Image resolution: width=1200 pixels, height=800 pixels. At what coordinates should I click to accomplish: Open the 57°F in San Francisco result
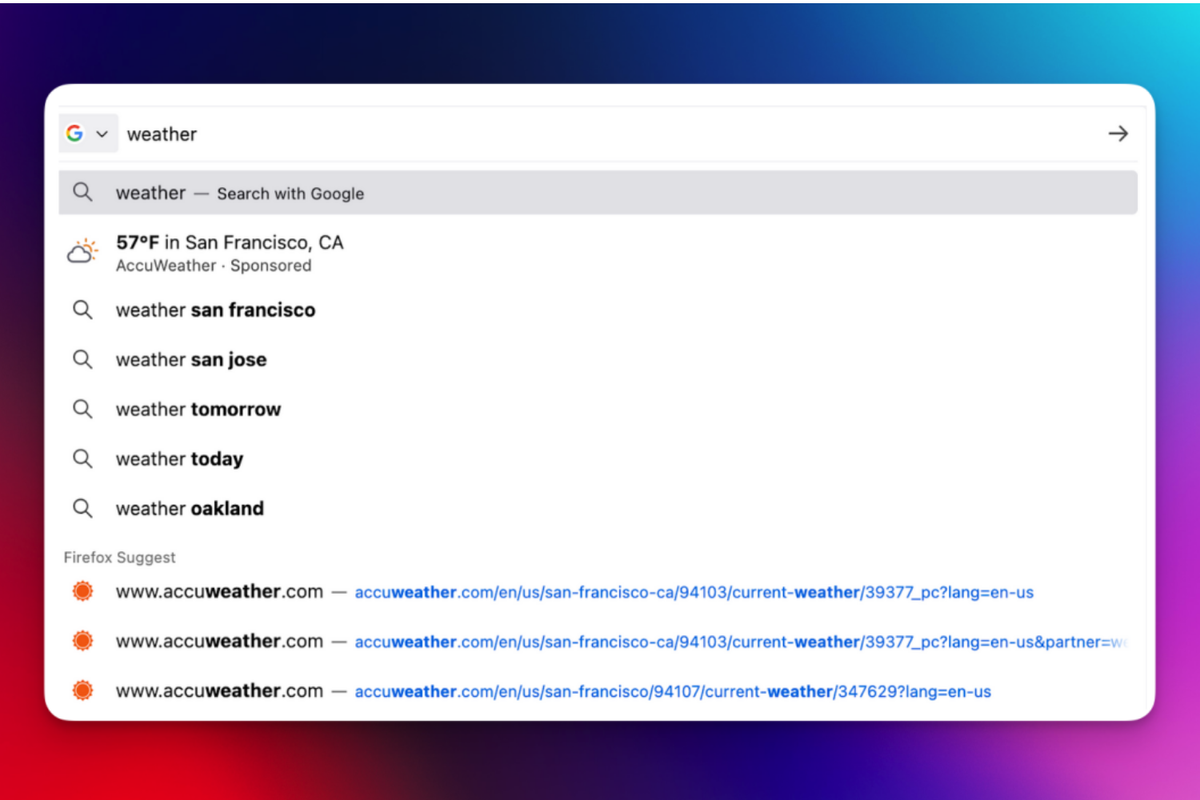tap(598, 252)
